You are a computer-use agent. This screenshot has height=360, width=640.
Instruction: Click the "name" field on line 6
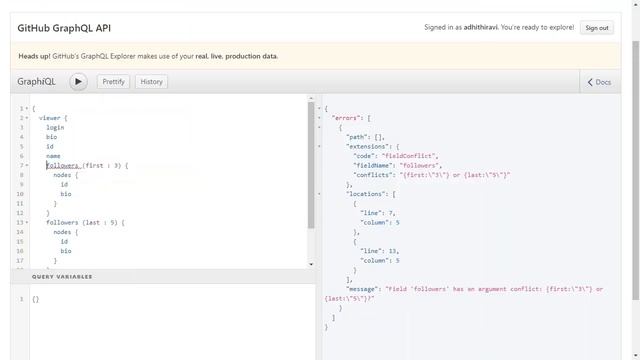[53, 156]
